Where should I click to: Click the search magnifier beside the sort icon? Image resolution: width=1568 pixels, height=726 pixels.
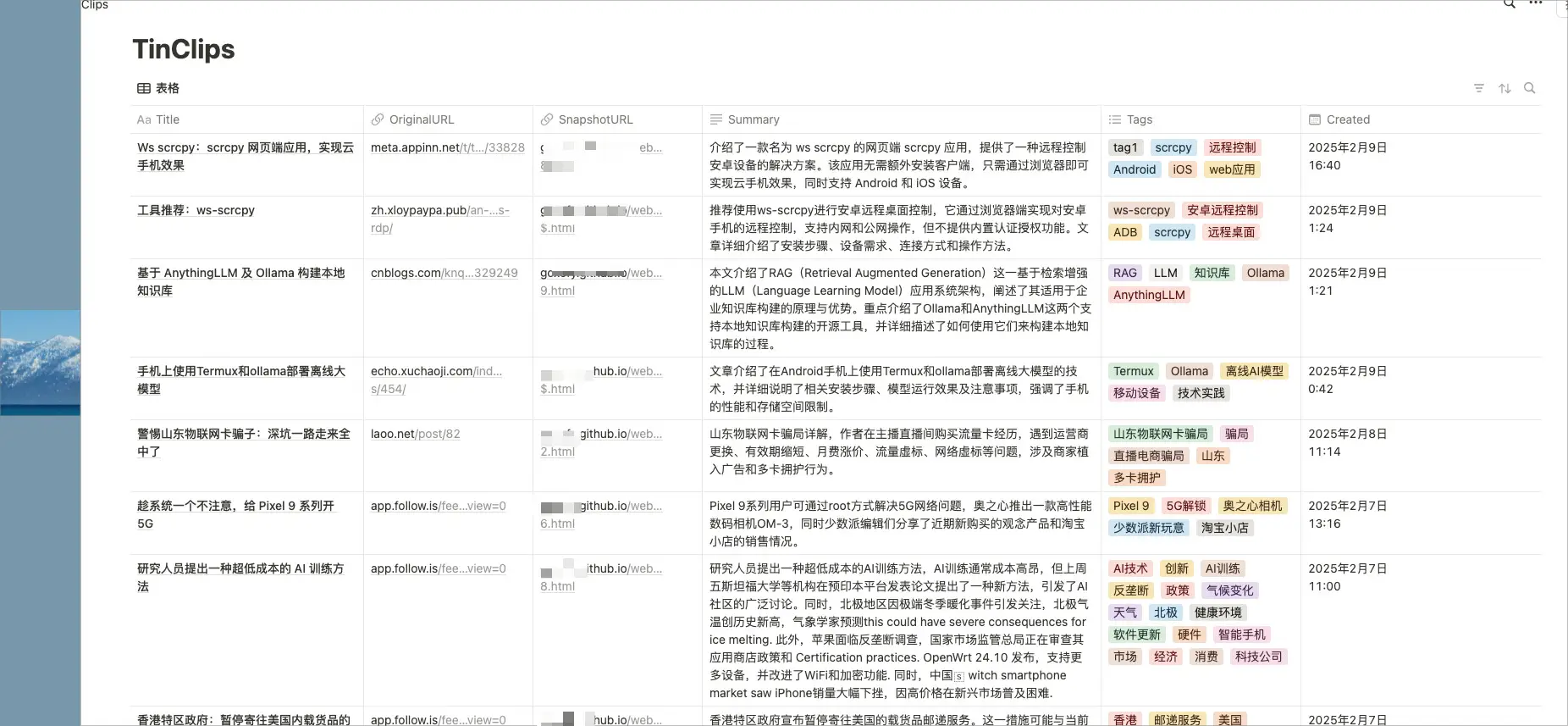click(1529, 88)
